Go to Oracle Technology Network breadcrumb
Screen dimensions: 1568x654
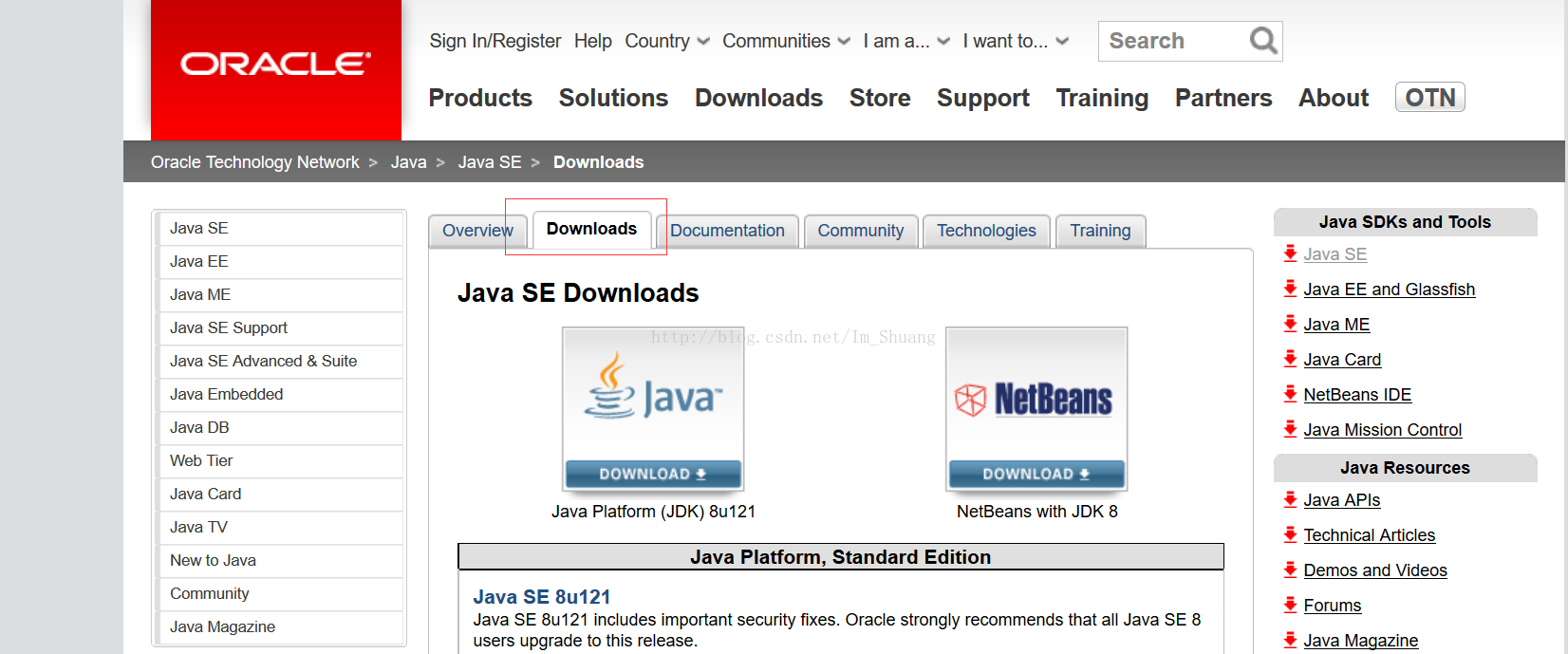(x=255, y=162)
